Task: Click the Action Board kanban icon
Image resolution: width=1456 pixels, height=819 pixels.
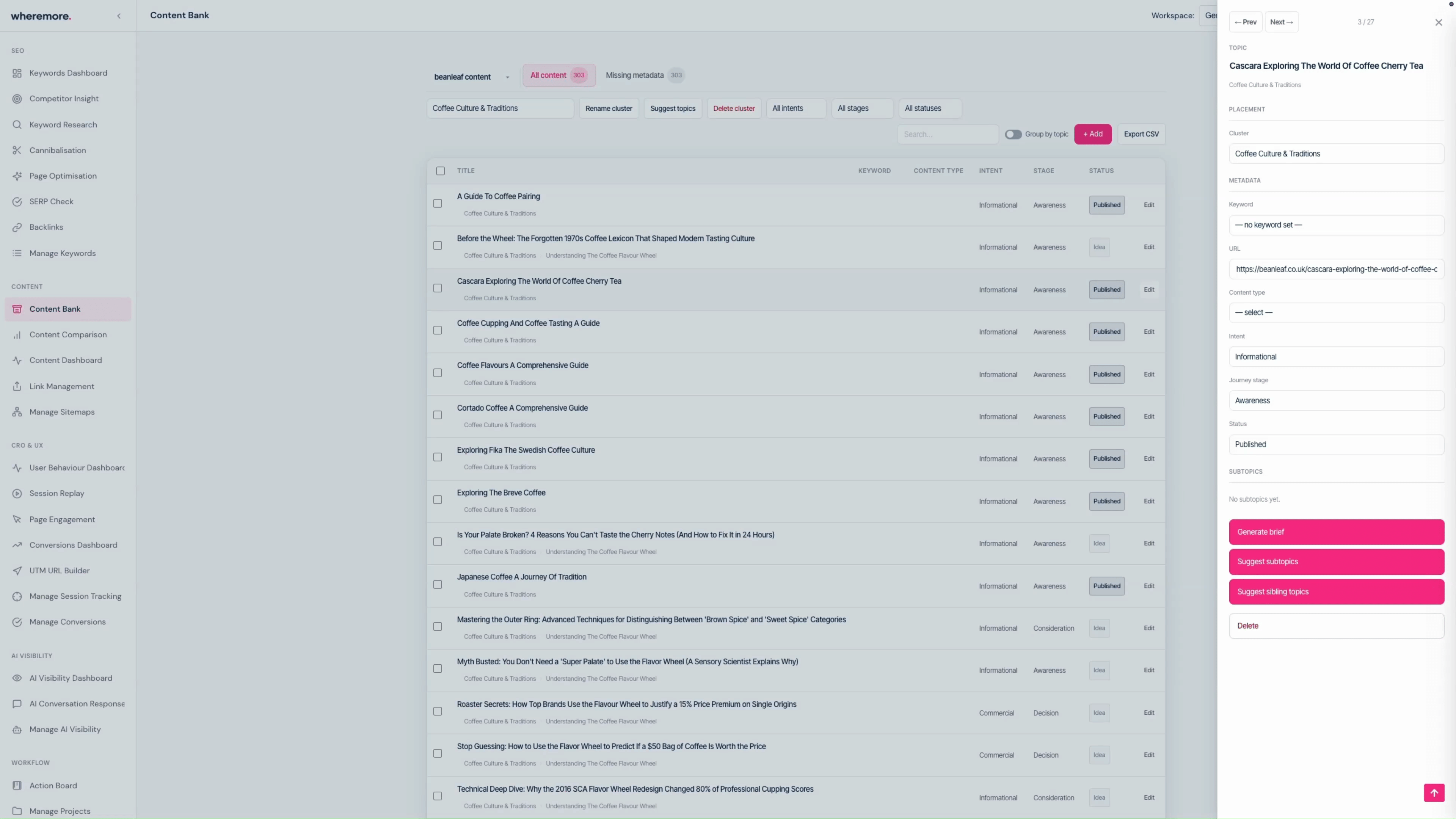Action: click(x=17, y=785)
